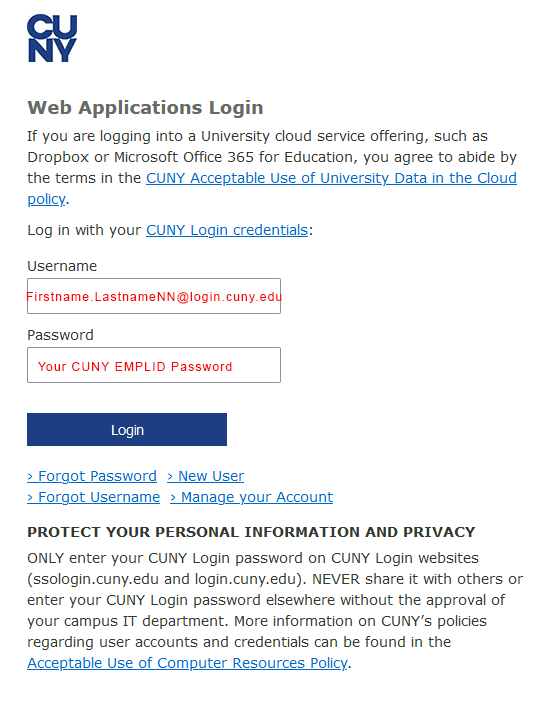
Task: Click the Web Applications Login heading
Action: coord(145,108)
